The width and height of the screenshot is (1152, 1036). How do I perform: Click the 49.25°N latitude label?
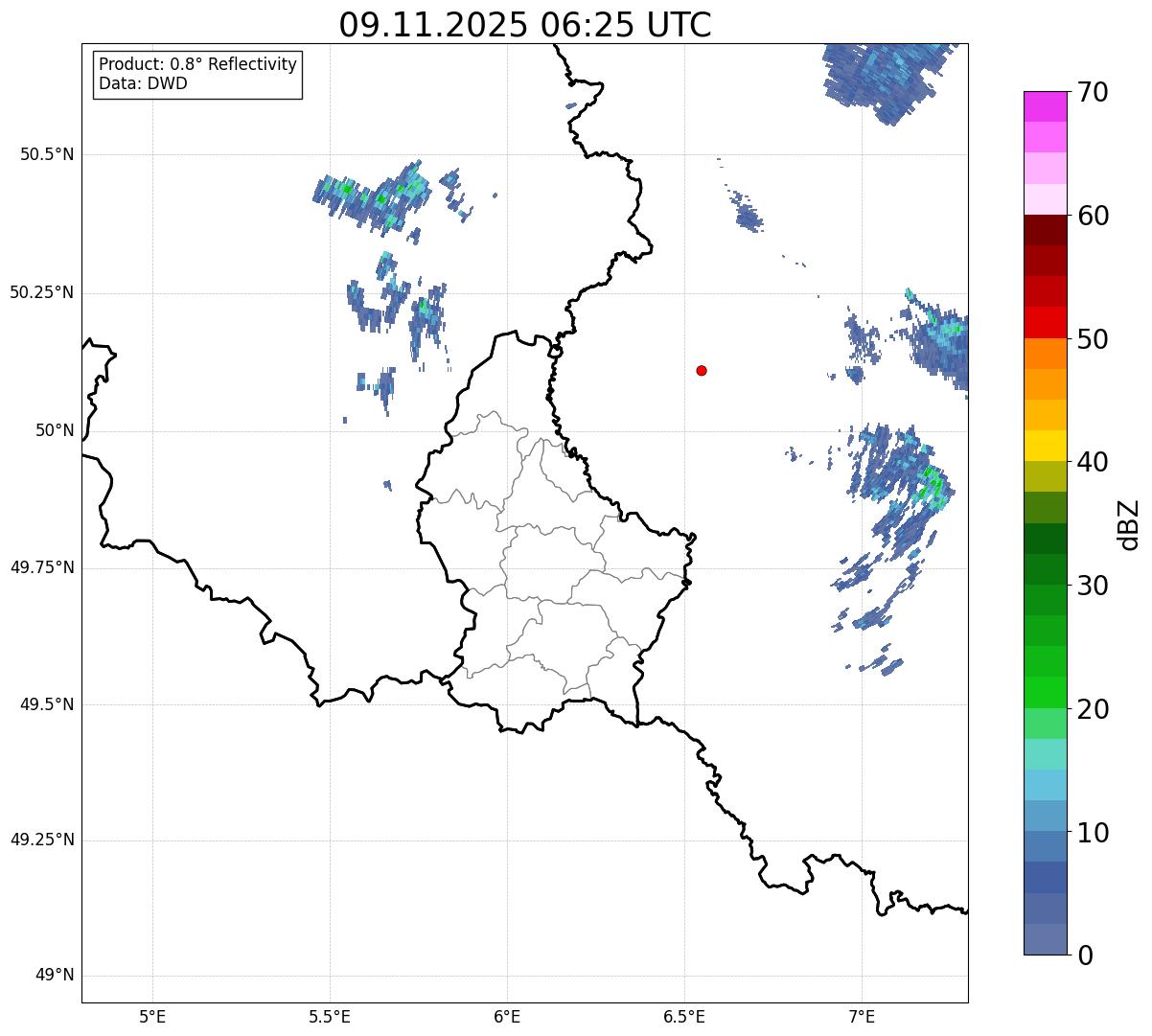tap(42, 840)
